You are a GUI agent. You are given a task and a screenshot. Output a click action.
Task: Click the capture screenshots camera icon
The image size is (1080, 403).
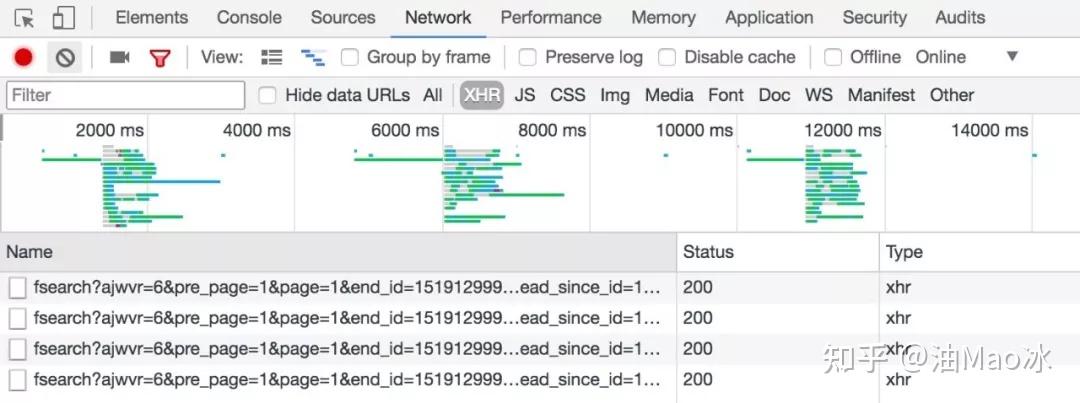[120, 58]
